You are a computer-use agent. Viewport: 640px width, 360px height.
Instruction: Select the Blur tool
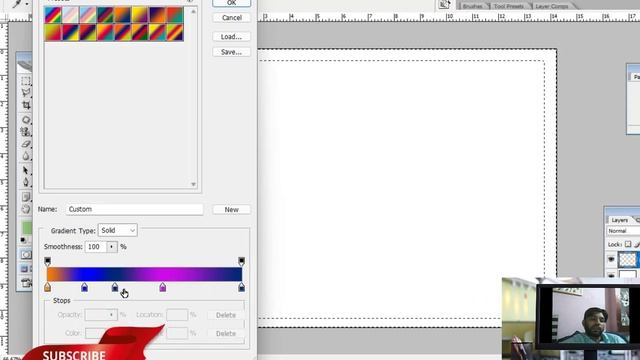click(26, 156)
